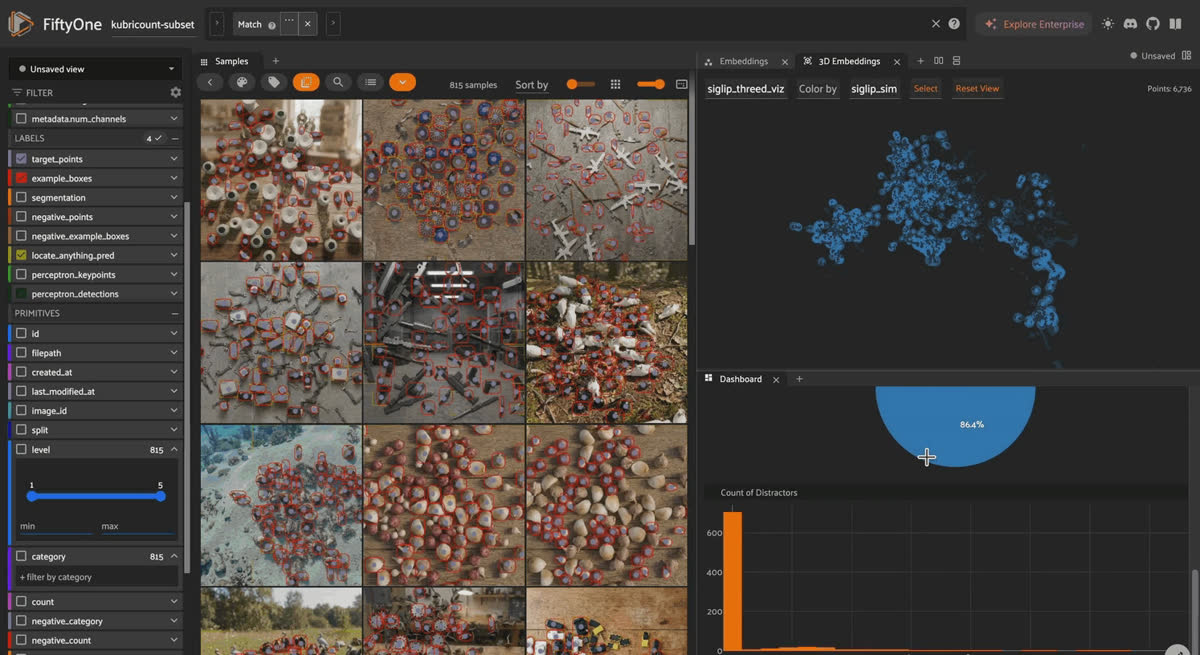
Task: Open the workspace layout icon beside Unsaved
Action: (1188, 56)
